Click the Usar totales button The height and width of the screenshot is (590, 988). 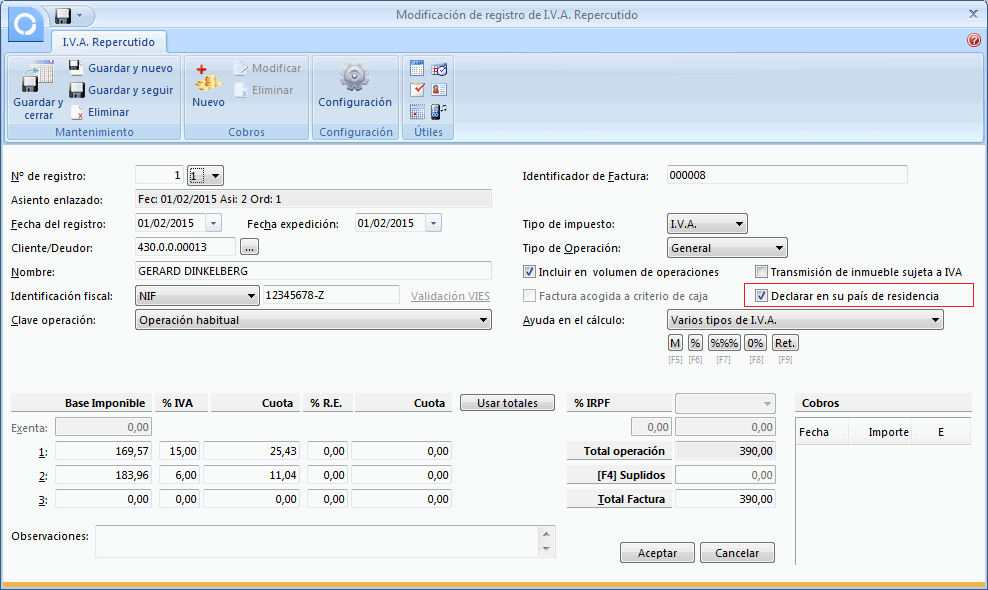(x=507, y=403)
